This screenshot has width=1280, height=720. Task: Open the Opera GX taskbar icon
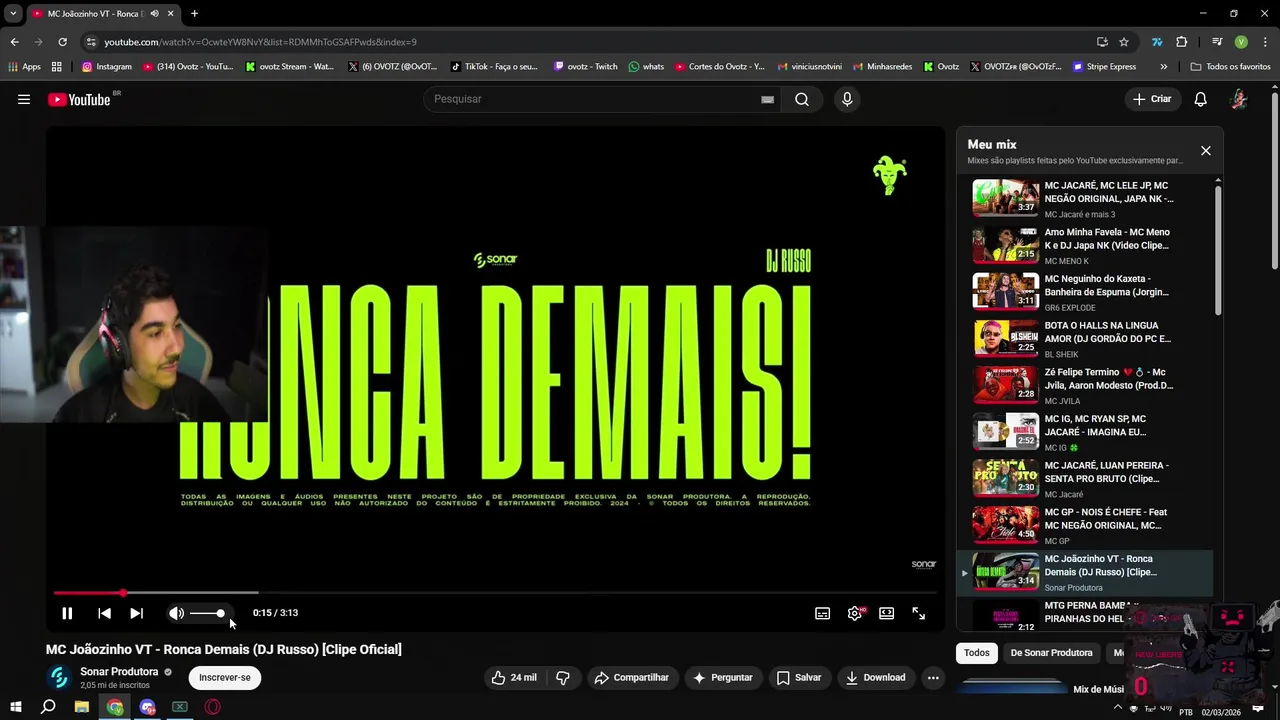click(x=212, y=707)
